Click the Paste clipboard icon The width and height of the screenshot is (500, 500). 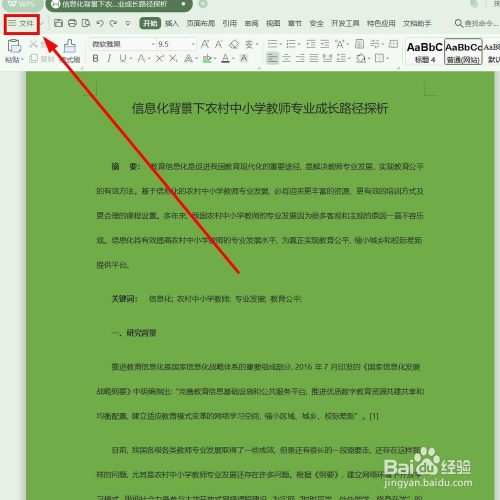[x=14, y=46]
